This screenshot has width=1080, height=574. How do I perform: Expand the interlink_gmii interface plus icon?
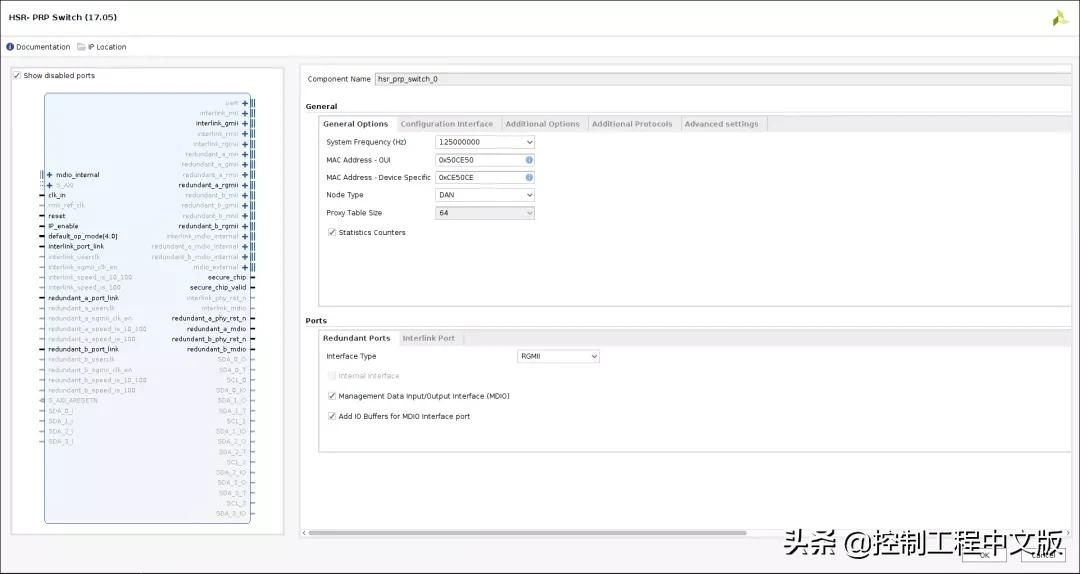pos(245,124)
